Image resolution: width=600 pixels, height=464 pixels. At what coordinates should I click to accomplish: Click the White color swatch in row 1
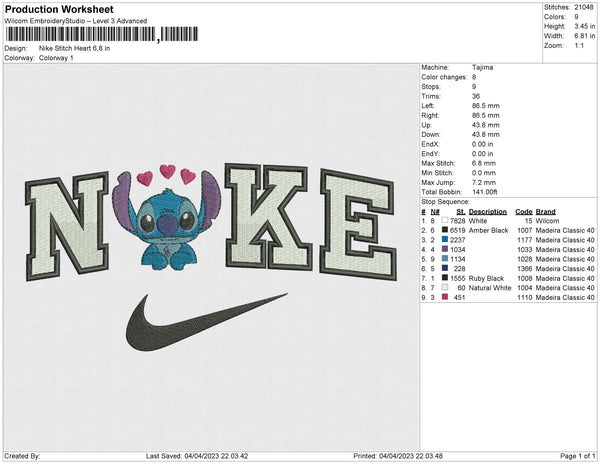[445, 220]
